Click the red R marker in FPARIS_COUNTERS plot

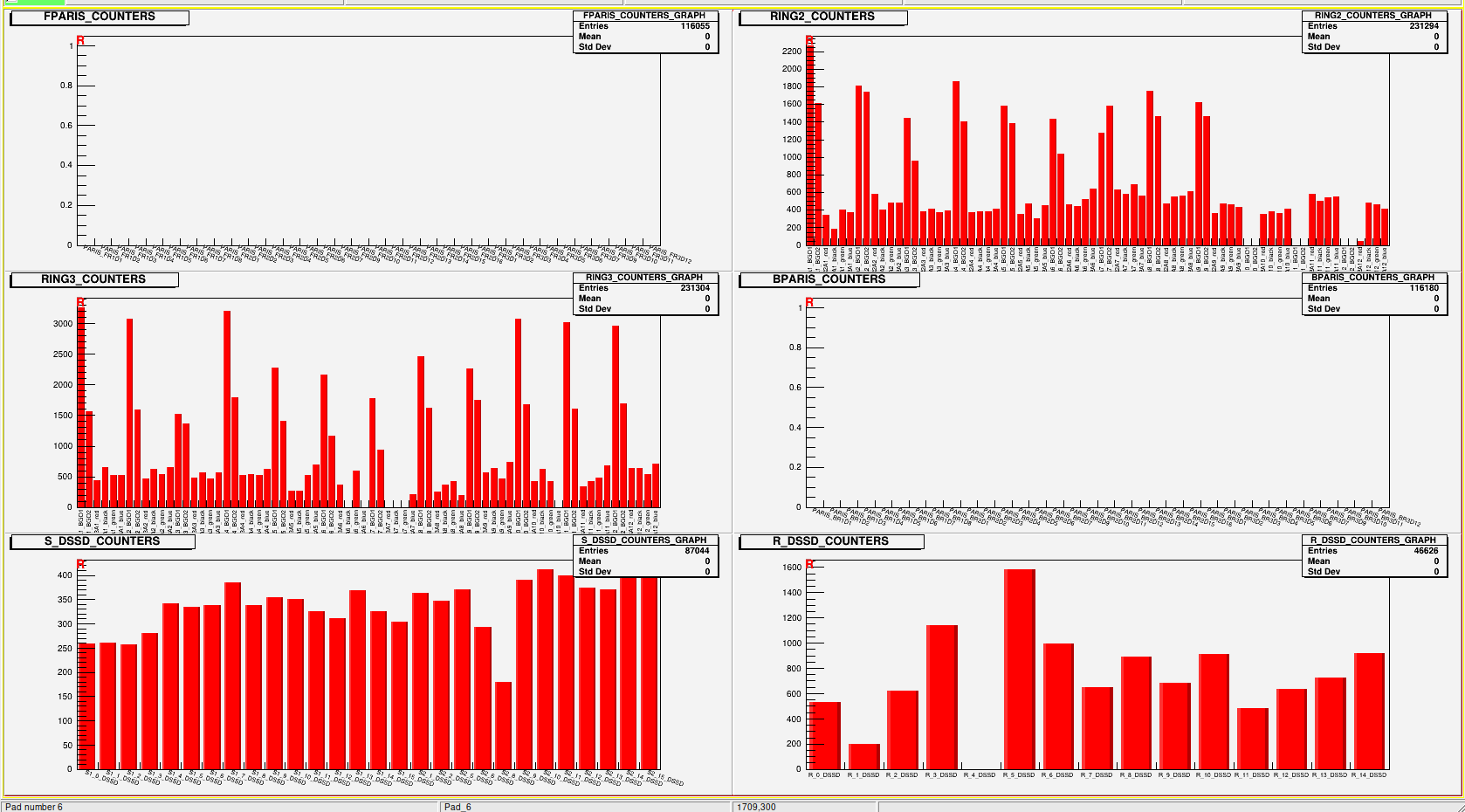point(80,41)
